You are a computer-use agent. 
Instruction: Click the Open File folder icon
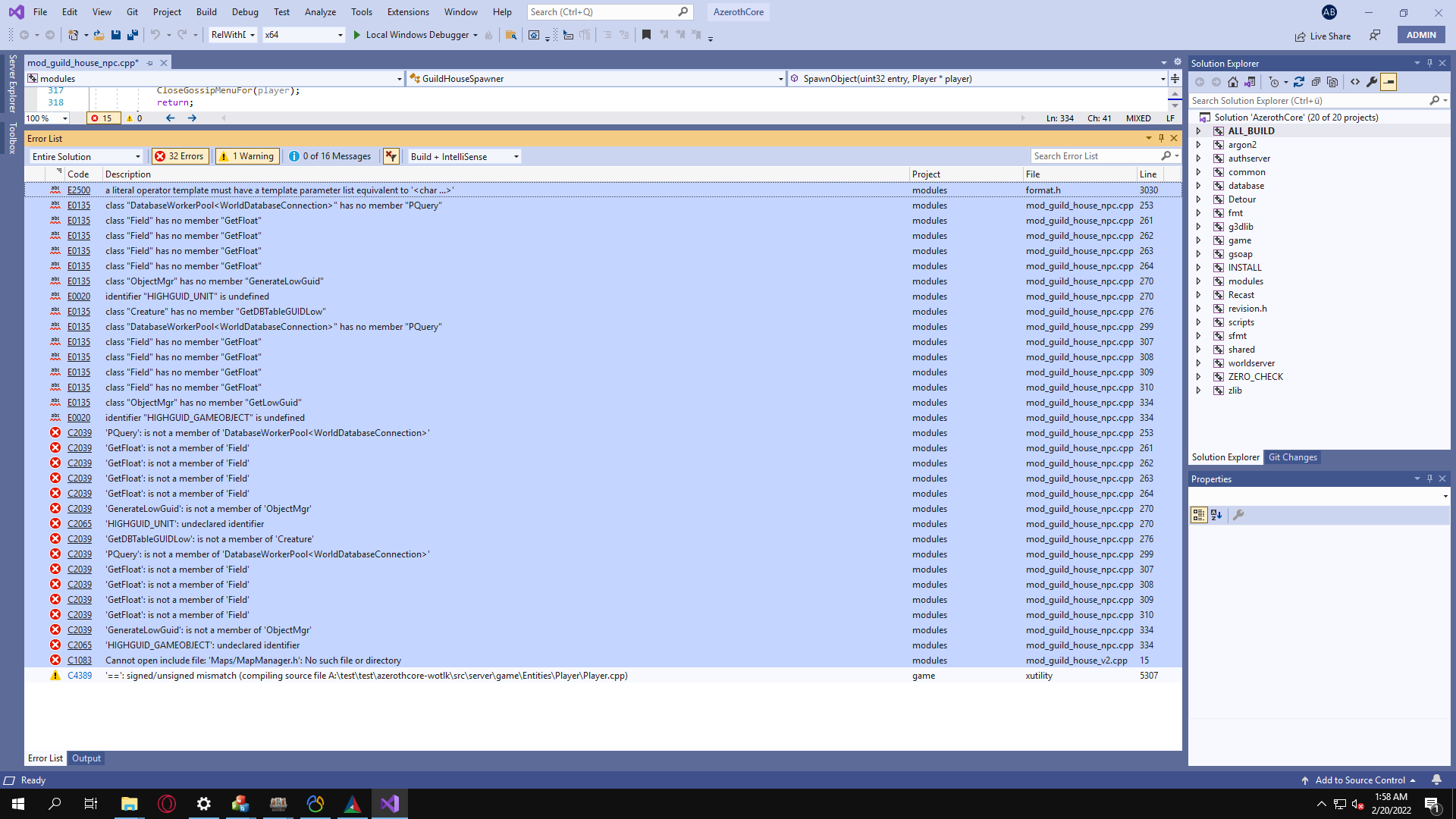coord(99,35)
